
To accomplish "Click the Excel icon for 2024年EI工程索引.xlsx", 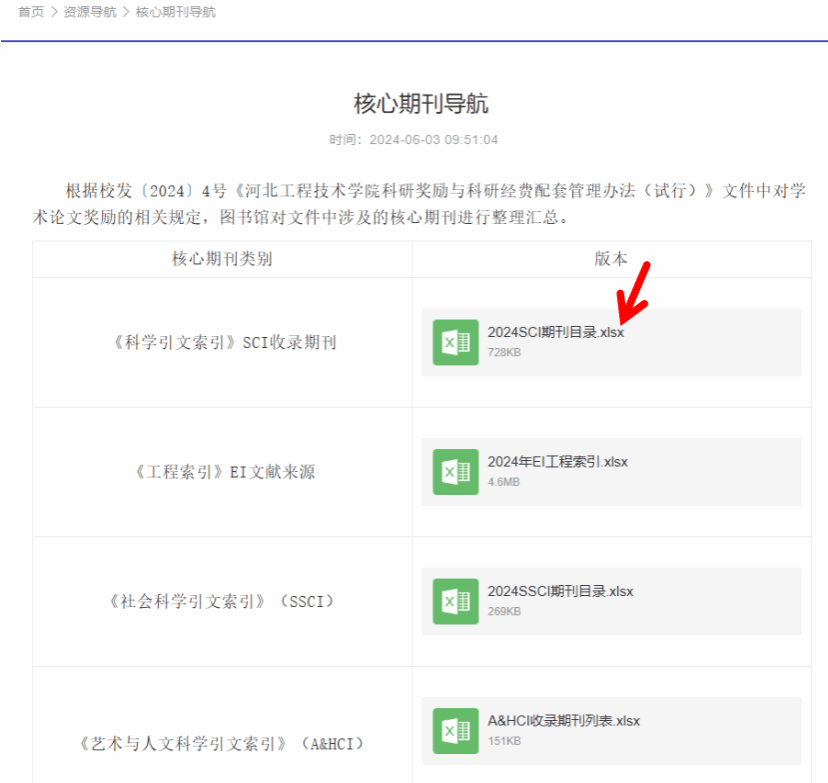I will [456, 472].
